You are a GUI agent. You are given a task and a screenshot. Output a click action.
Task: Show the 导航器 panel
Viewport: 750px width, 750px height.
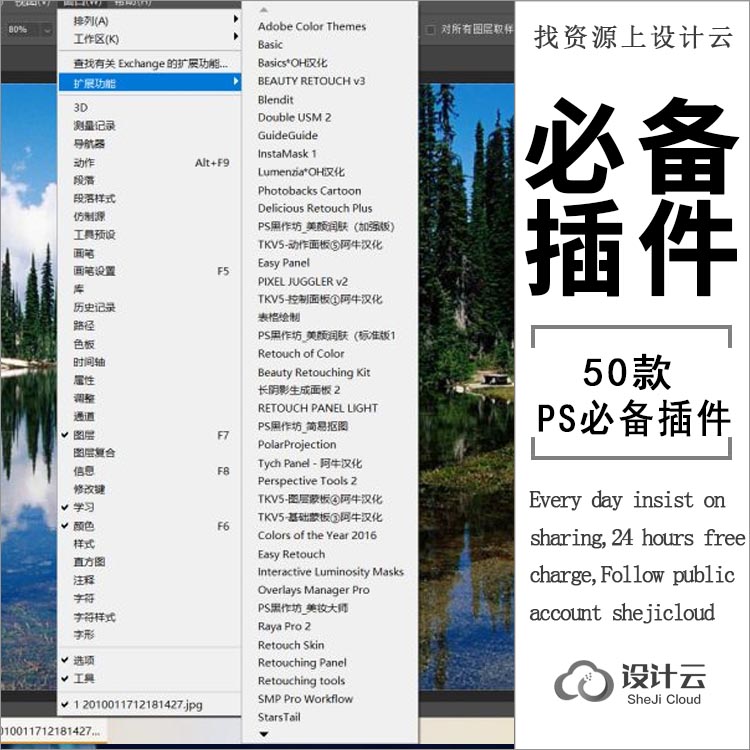(150, 144)
